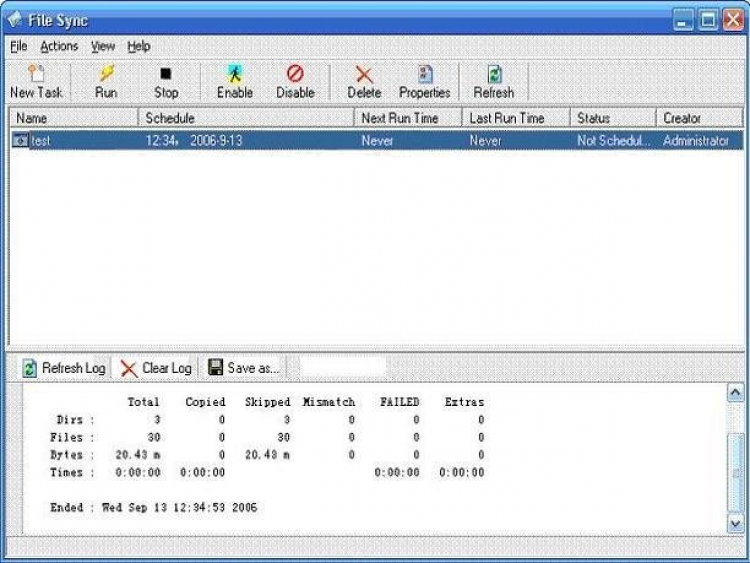
Task: Save log using Save as...
Action: pos(243,368)
